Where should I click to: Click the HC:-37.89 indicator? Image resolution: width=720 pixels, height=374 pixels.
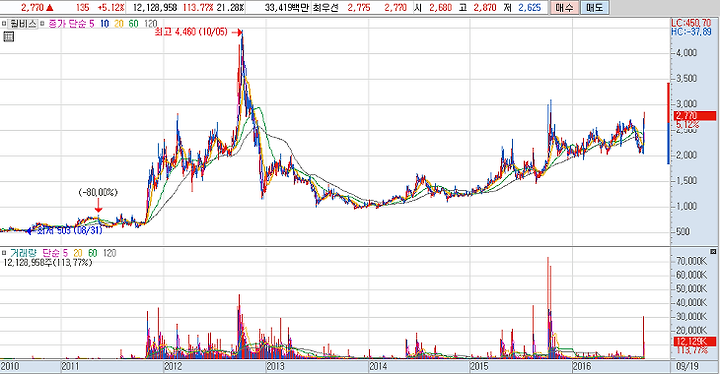point(691,32)
